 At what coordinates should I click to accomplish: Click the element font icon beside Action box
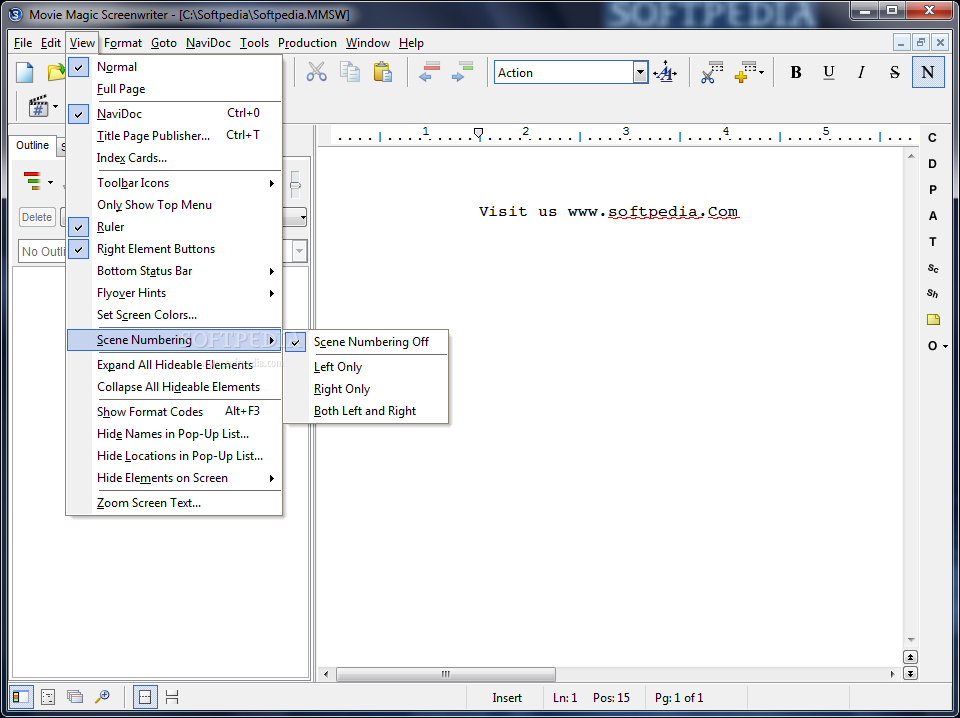pos(665,73)
